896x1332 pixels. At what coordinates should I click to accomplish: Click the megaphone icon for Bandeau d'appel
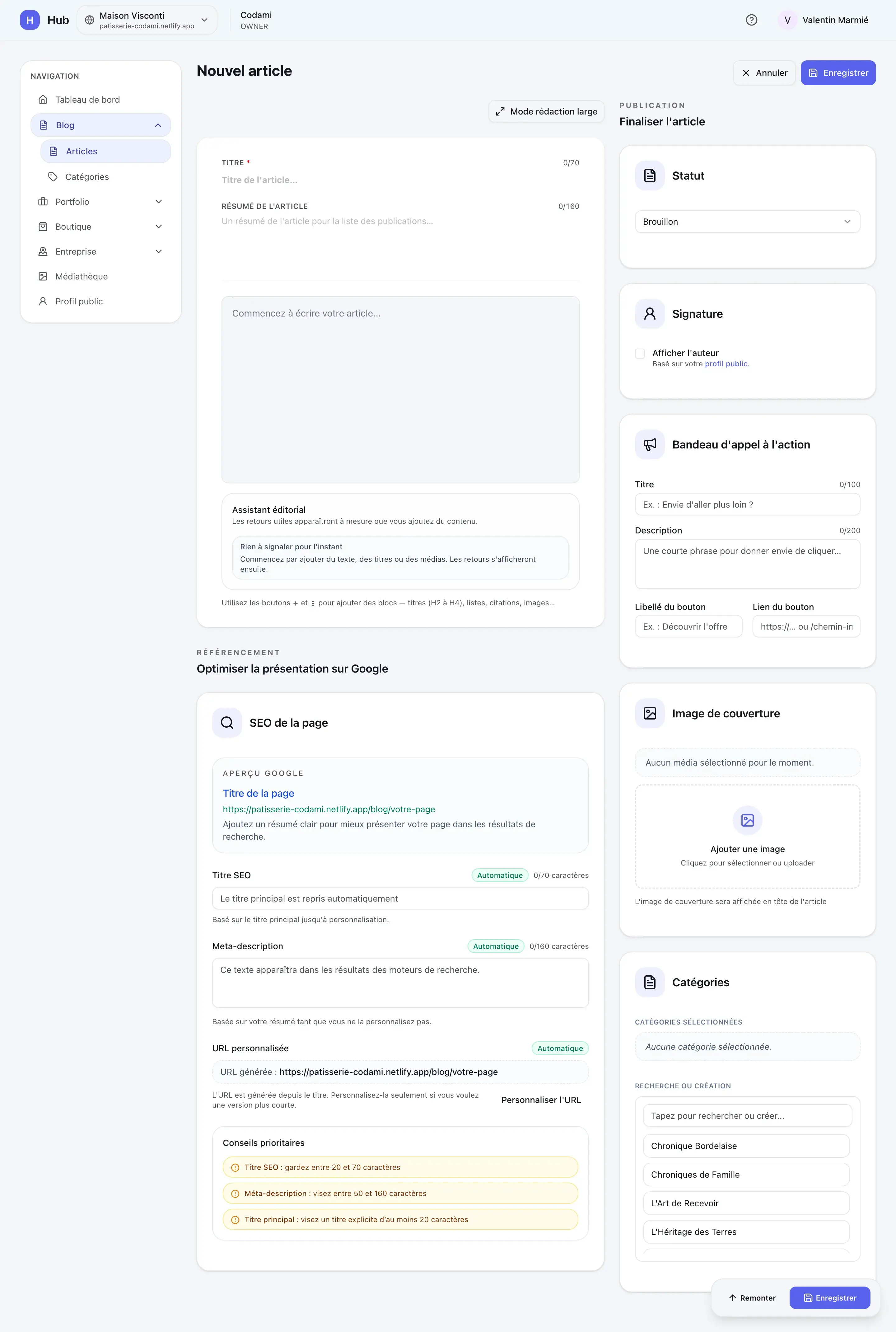pos(650,445)
